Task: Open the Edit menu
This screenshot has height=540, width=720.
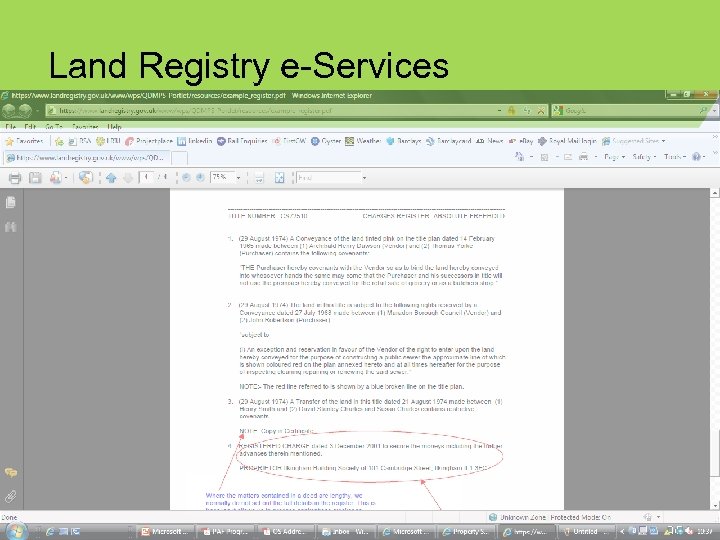Action: point(30,127)
